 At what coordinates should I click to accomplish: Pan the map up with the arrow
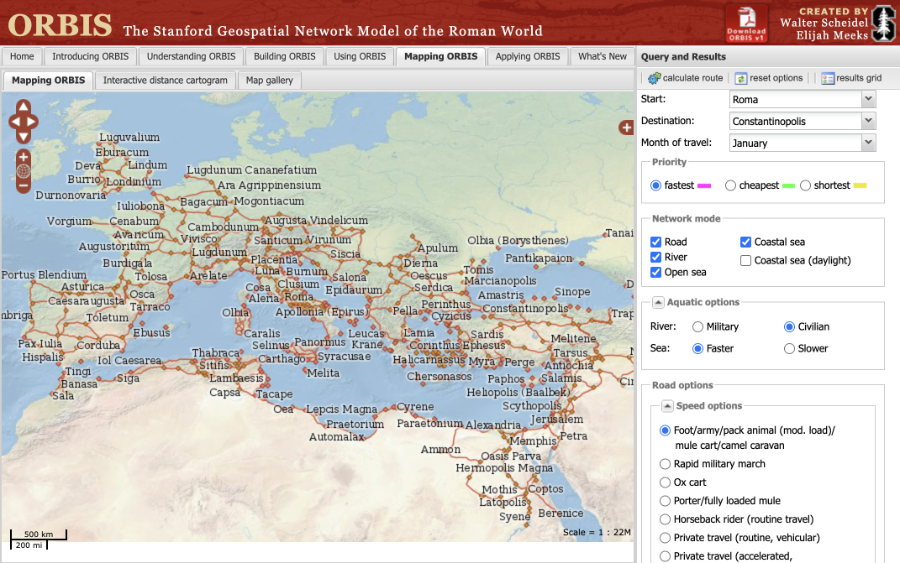click(23, 108)
